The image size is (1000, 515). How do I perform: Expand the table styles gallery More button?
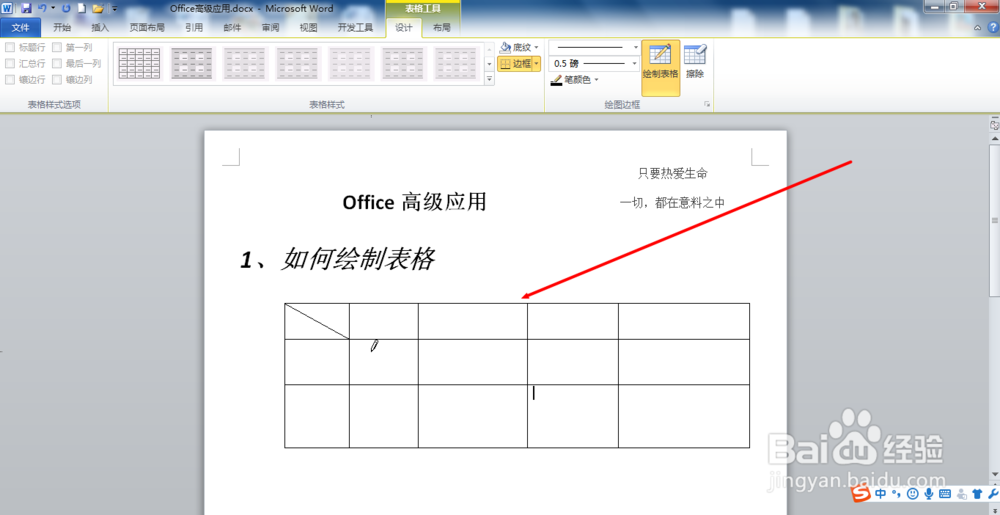click(x=490, y=79)
